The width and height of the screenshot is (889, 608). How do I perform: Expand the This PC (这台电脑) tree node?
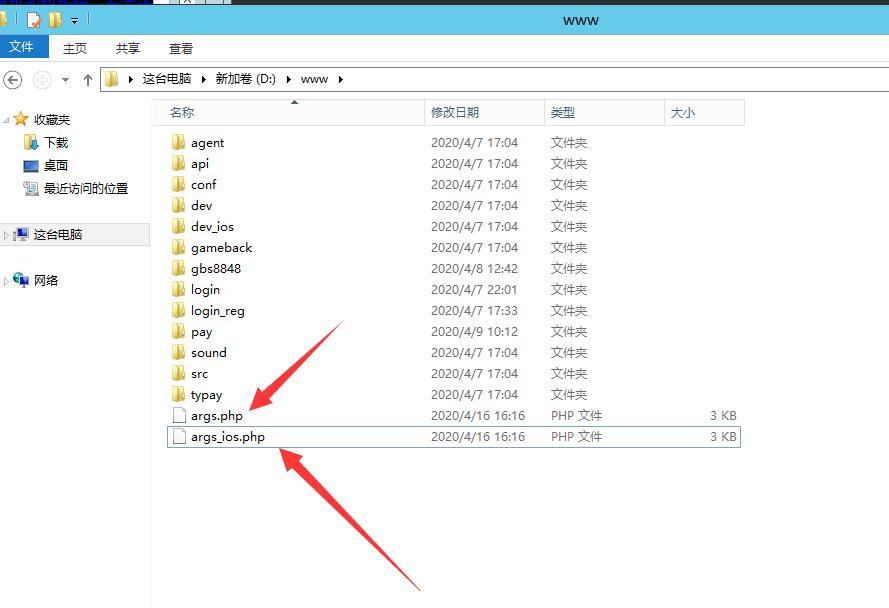pyautogui.click(x=7, y=235)
